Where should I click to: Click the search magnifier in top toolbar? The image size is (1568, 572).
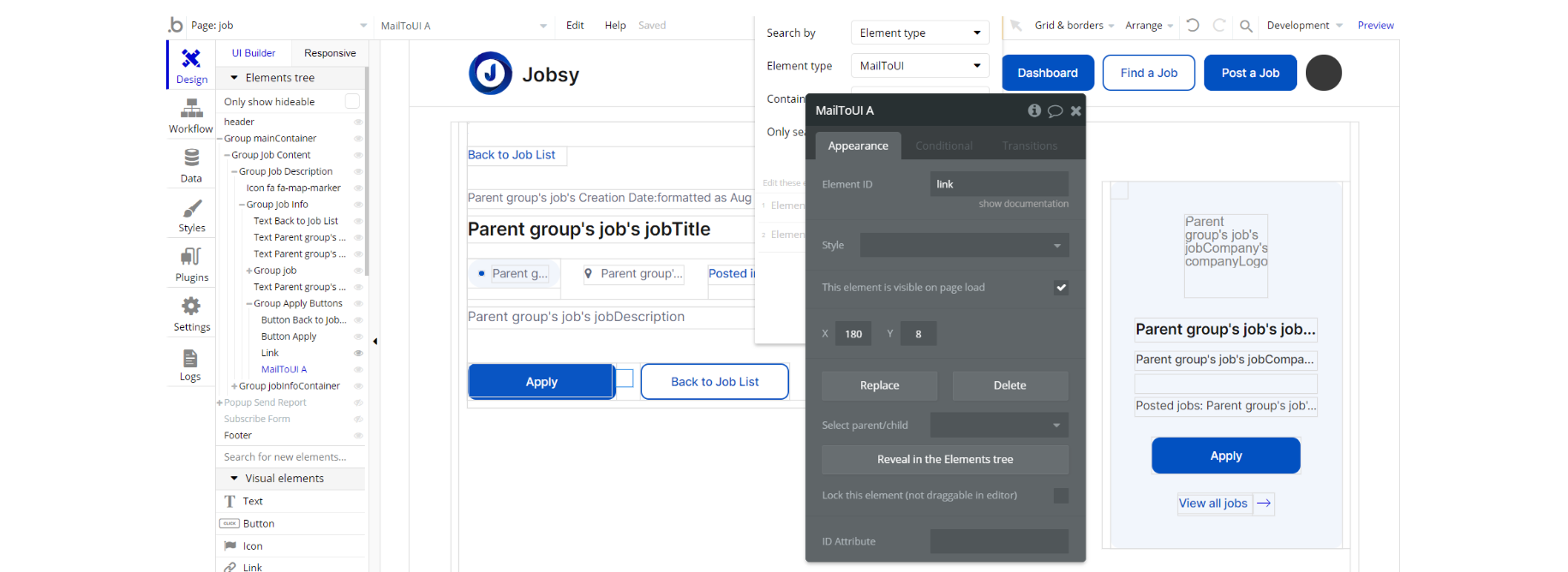(x=1247, y=27)
